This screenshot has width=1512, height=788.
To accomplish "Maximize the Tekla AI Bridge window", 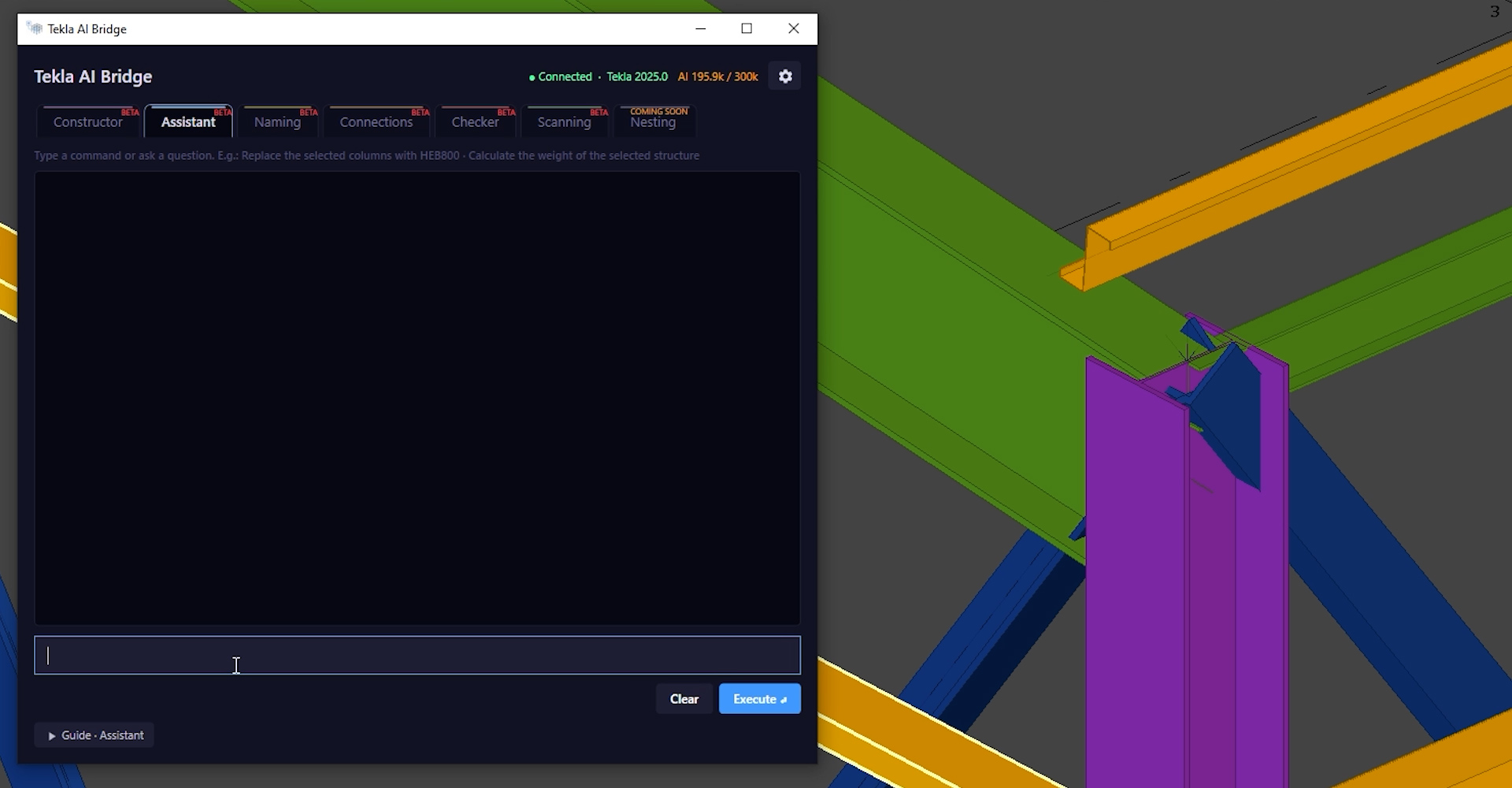I will pyautogui.click(x=747, y=28).
